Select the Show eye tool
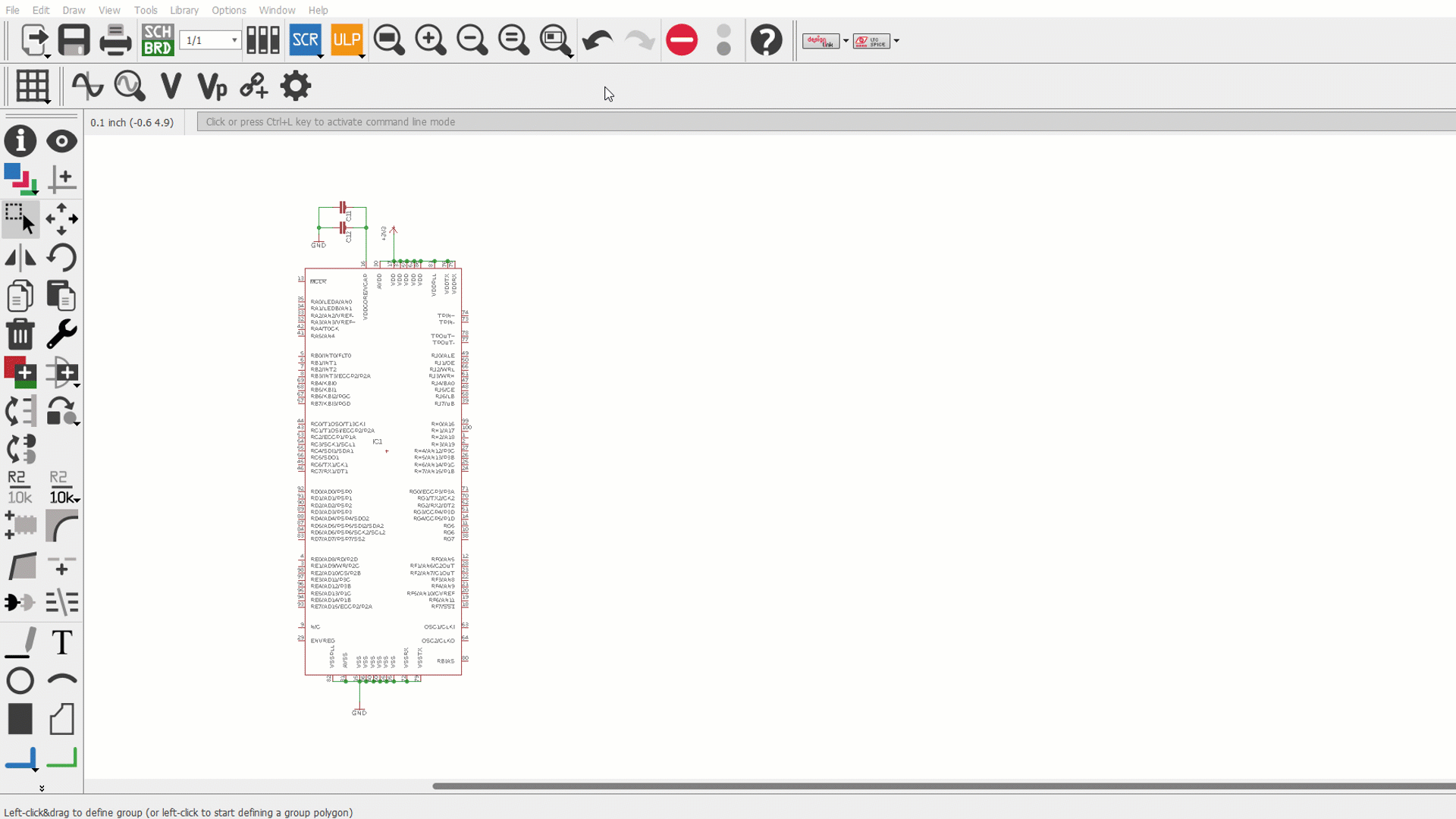 pos(61,141)
